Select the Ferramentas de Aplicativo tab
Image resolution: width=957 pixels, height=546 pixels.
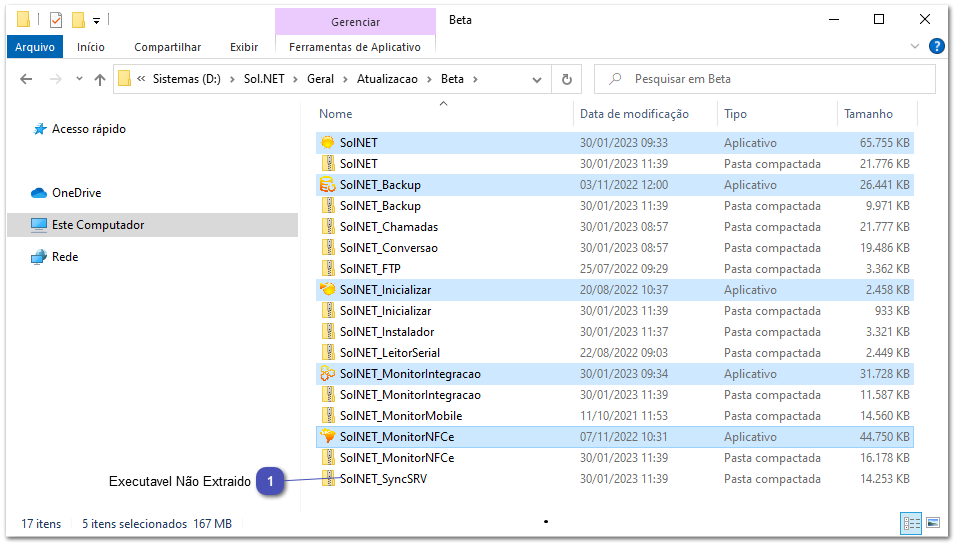tap(355, 47)
